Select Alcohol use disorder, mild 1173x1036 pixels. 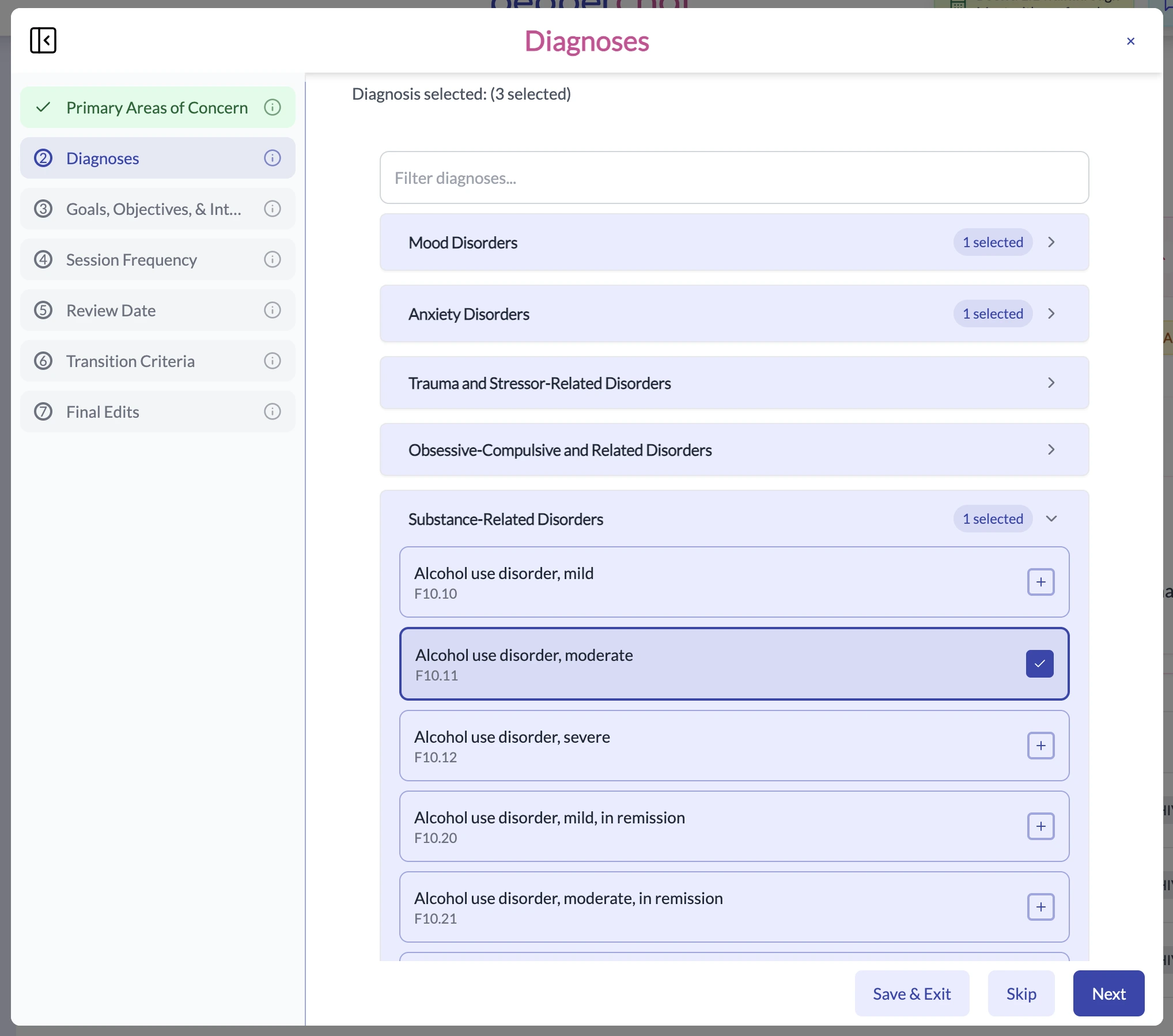coord(1040,582)
